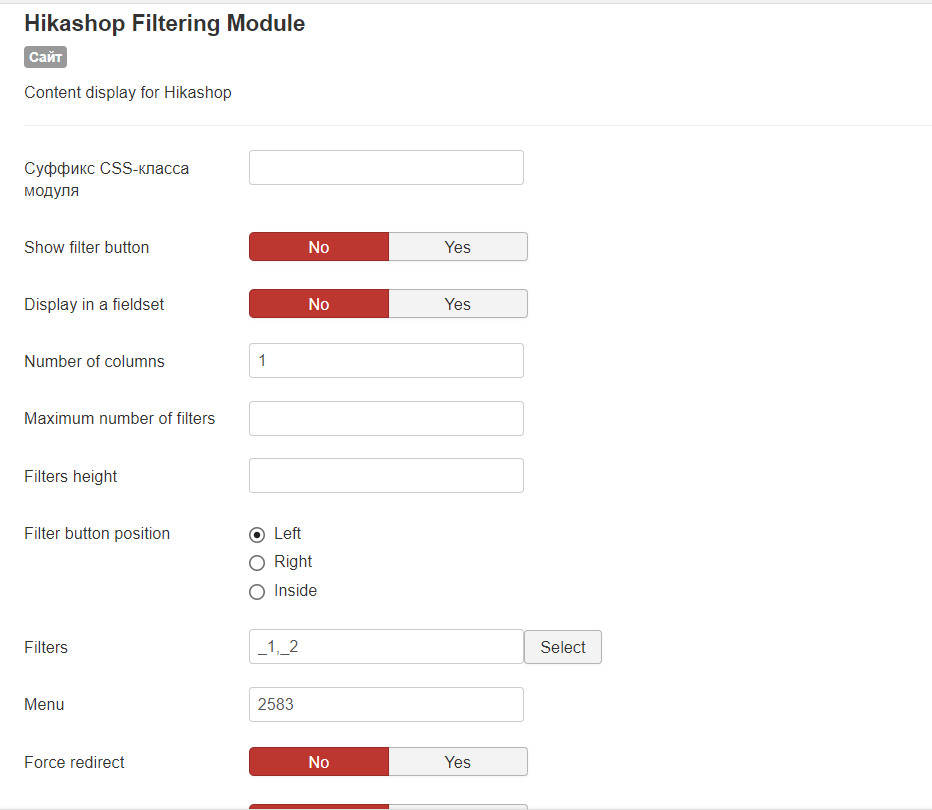Viewport: 932px width, 810px height.
Task: Click the Filters text field
Action: pyautogui.click(x=386, y=647)
